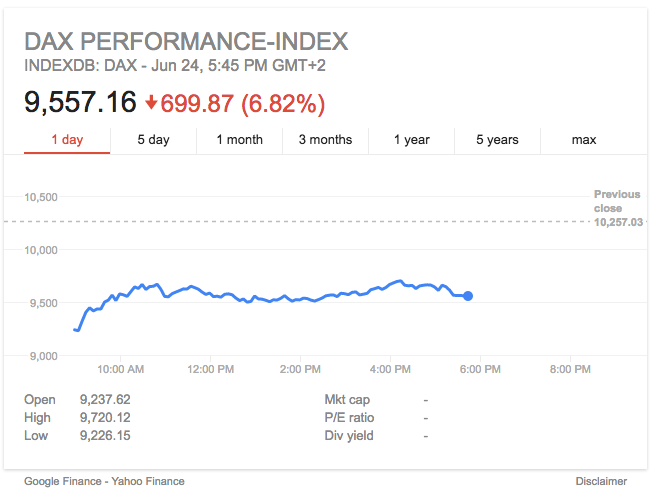Click the Open value 9,237.62
657x500 pixels.
105,400
